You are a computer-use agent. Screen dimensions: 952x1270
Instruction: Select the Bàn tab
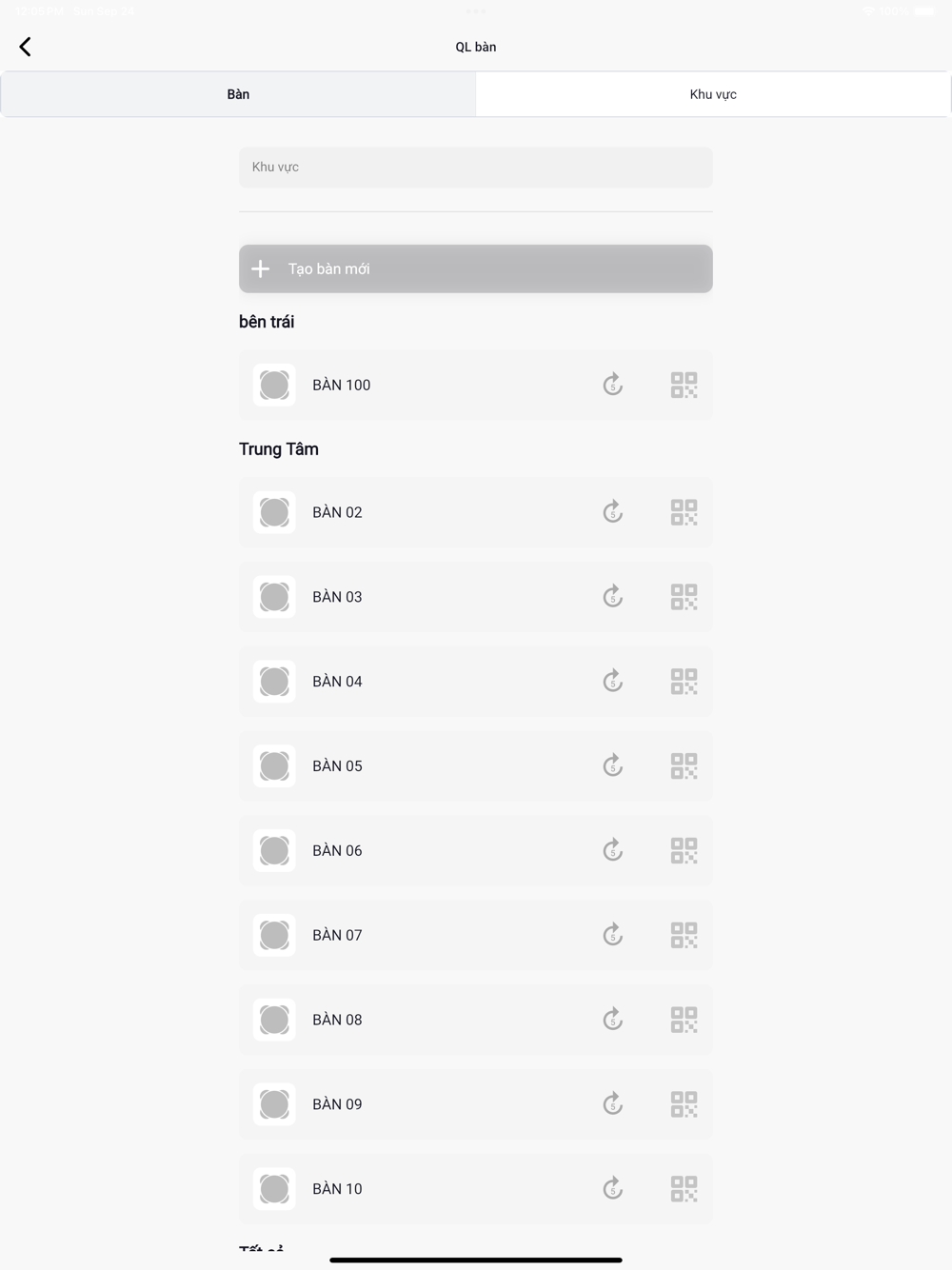tap(238, 94)
